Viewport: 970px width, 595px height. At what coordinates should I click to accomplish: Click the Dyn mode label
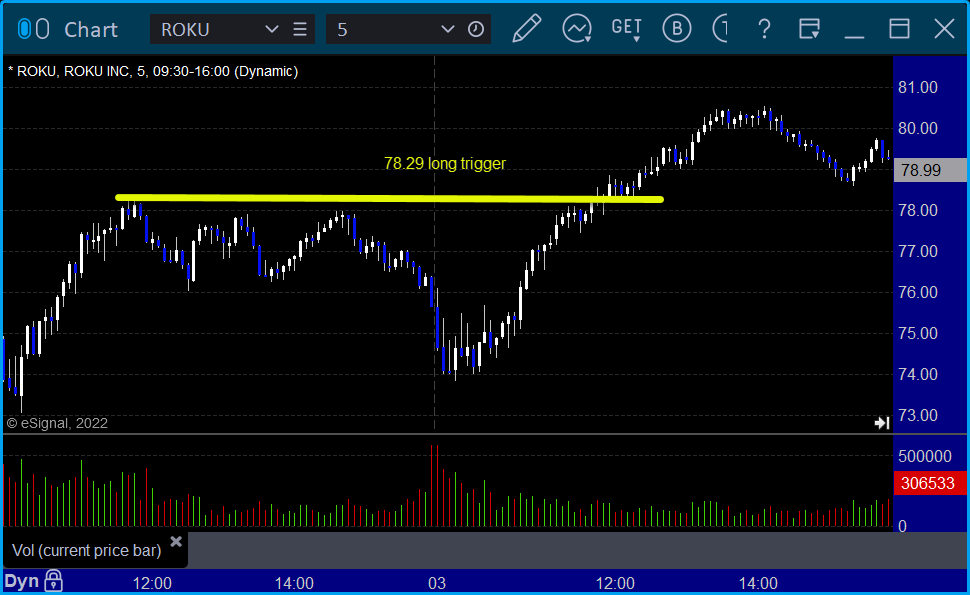coord(22,581)
